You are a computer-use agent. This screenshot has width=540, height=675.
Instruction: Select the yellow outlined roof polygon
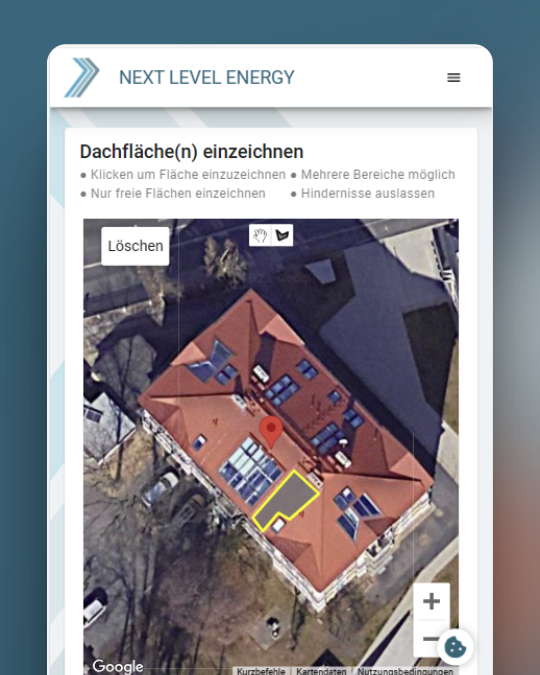289,498
